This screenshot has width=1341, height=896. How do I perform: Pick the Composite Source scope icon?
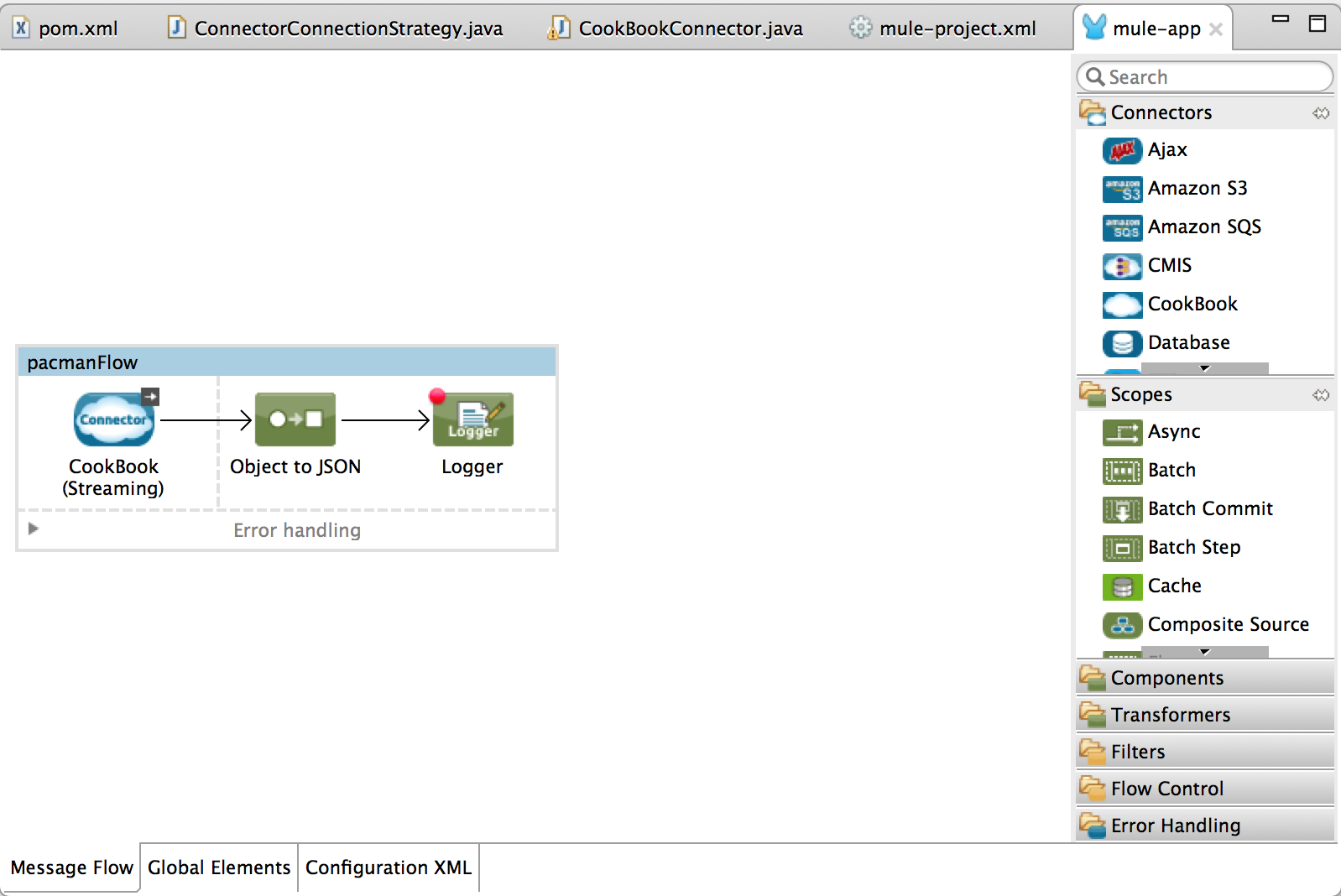[1122, 625]
